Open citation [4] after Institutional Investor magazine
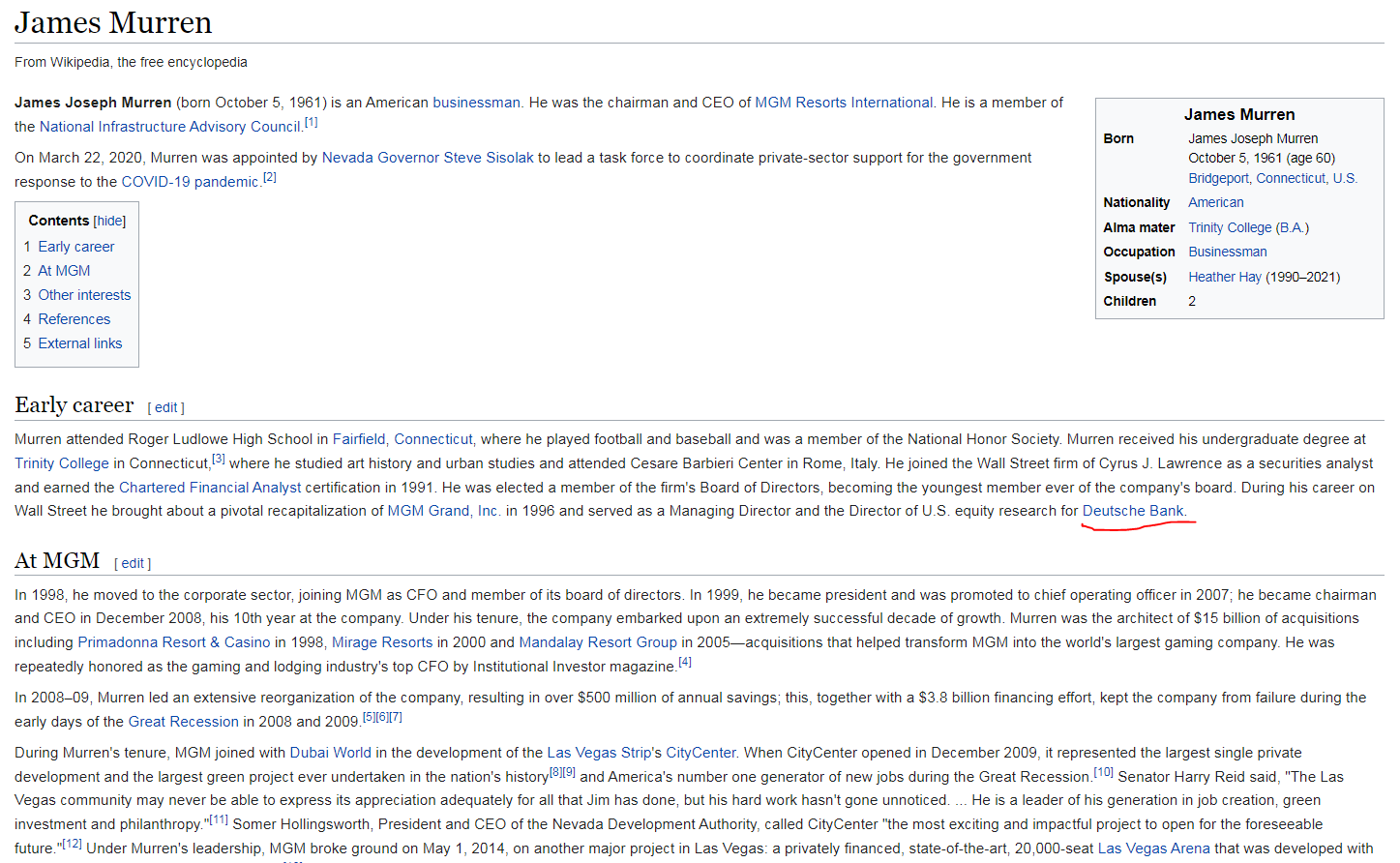The width and height of the screenshot is (1400, 863). 685,662
